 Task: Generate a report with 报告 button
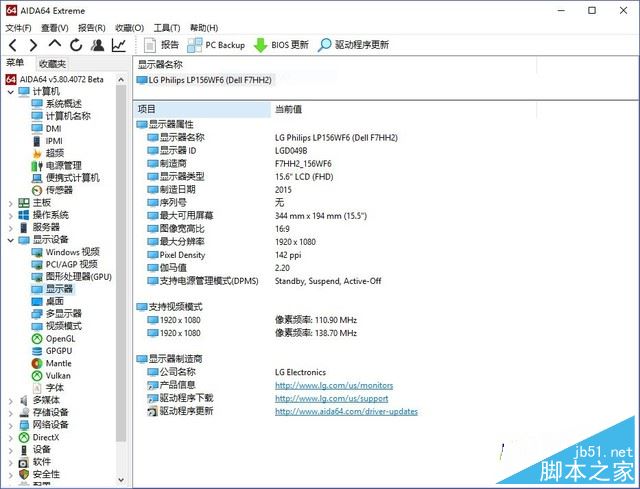[x=161, y=45]
